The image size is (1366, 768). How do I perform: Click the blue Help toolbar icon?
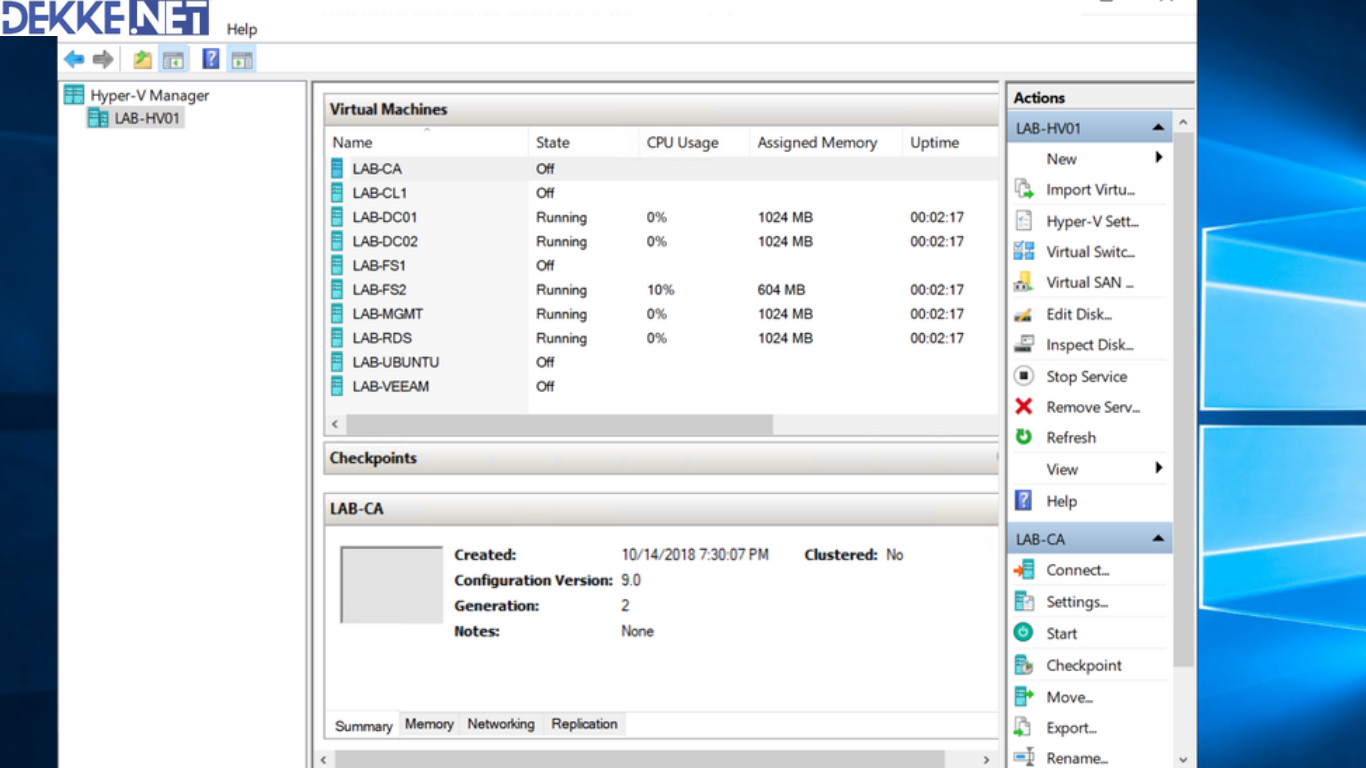[x=211, y=59]
